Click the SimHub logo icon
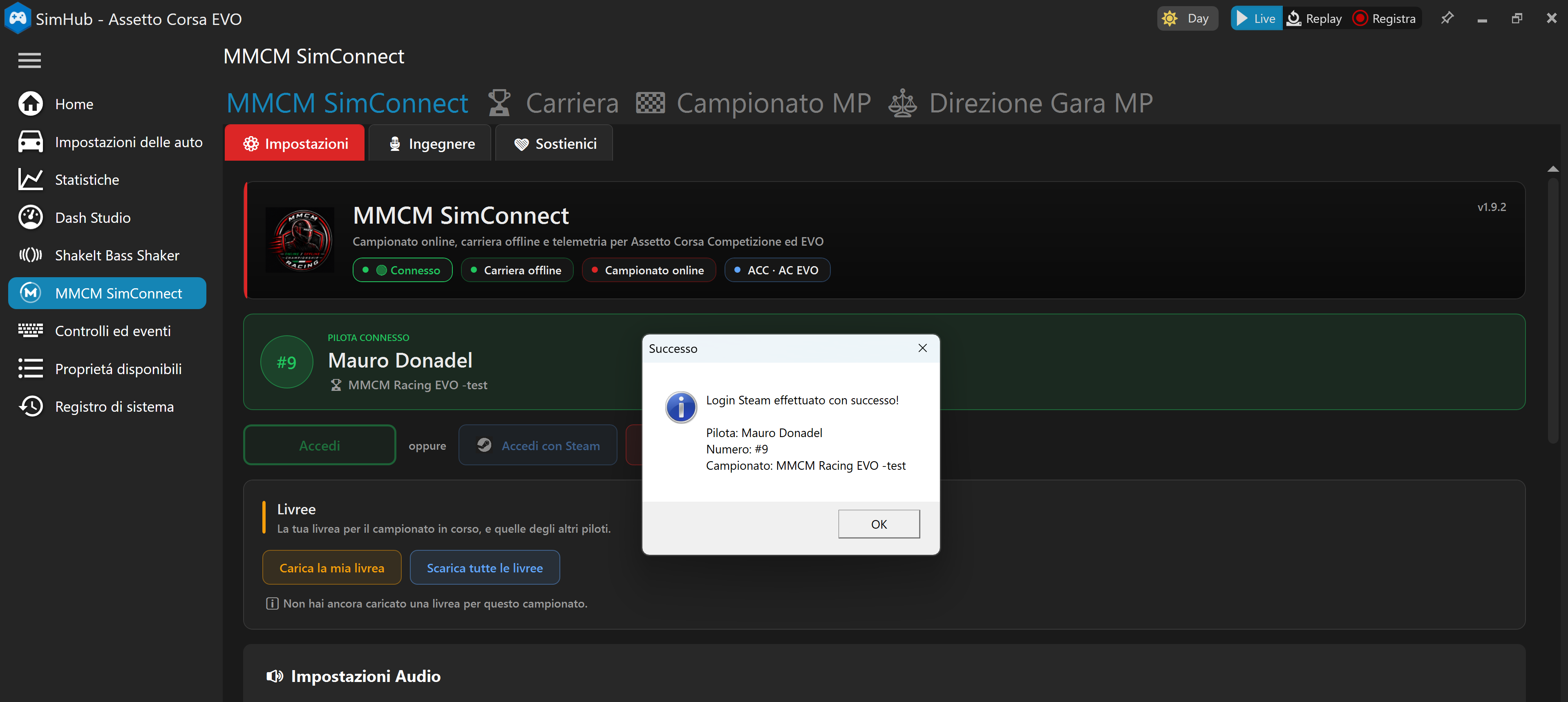This screenshot has height=702, width=1568. 18,18
